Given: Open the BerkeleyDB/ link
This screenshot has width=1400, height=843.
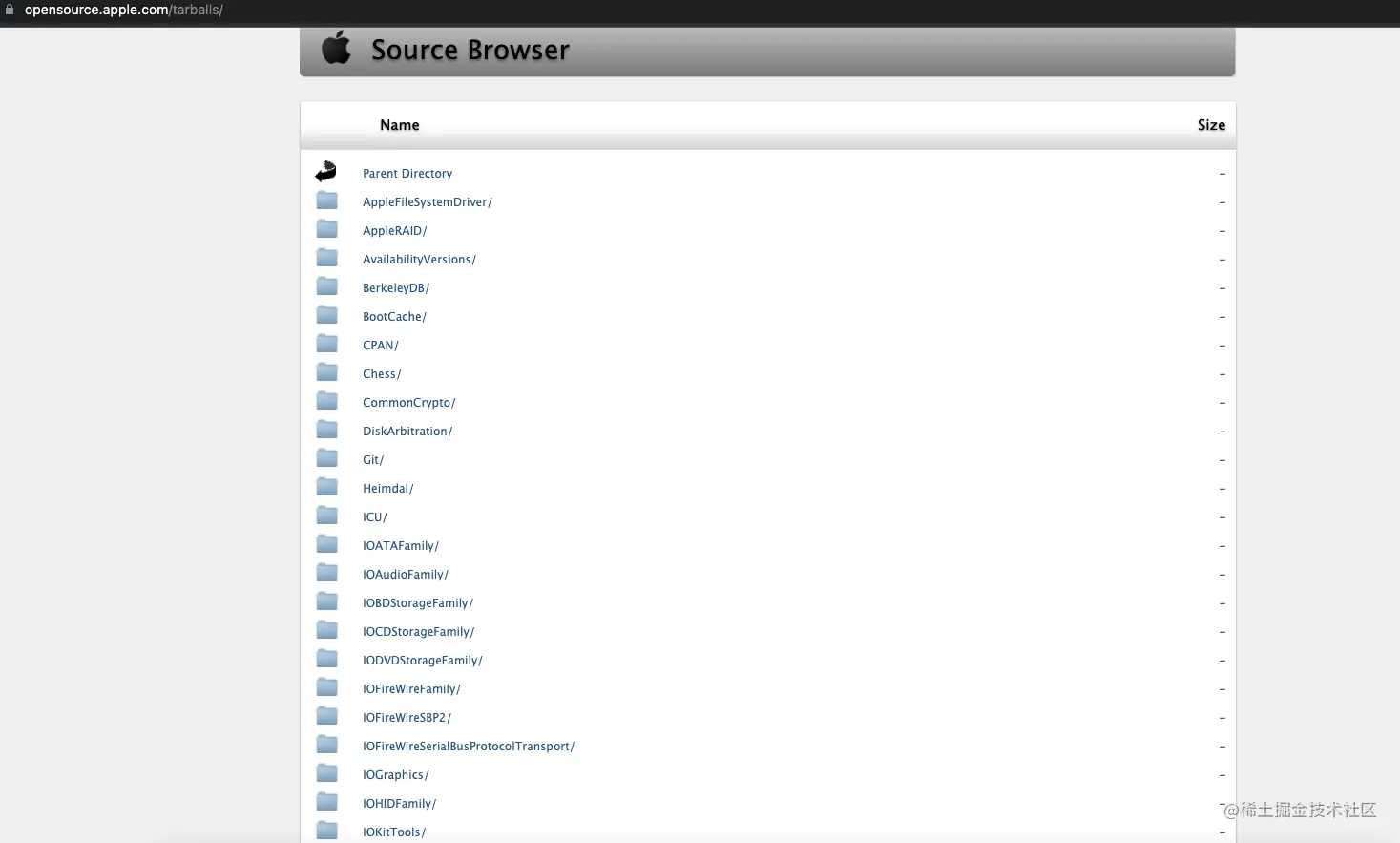Looking at the screenshot, I should coord(396,288).
